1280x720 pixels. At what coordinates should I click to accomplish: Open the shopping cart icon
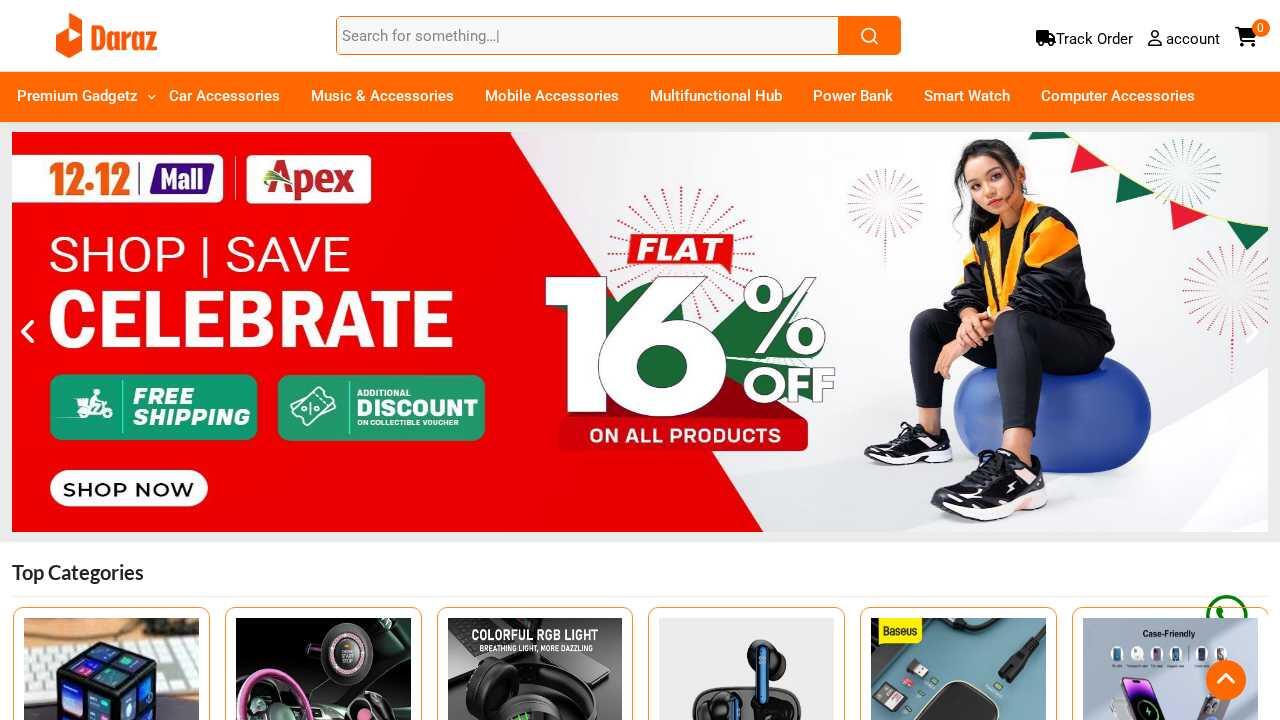[1245, 37]
